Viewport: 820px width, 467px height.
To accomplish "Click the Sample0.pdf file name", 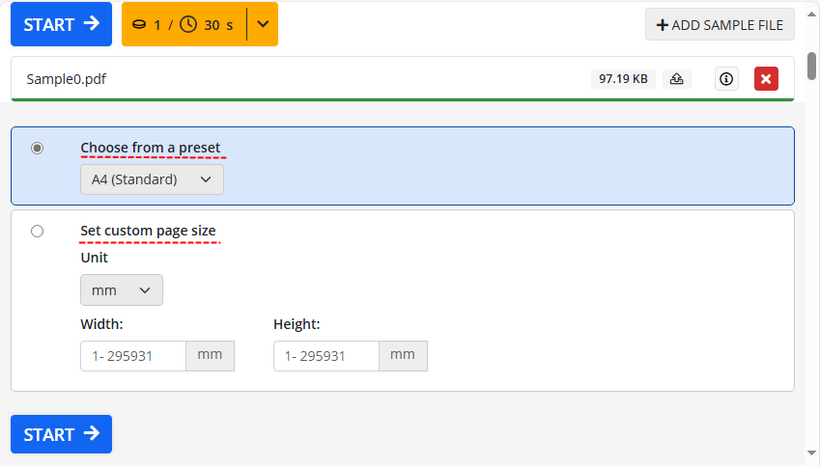I will 66,80.
